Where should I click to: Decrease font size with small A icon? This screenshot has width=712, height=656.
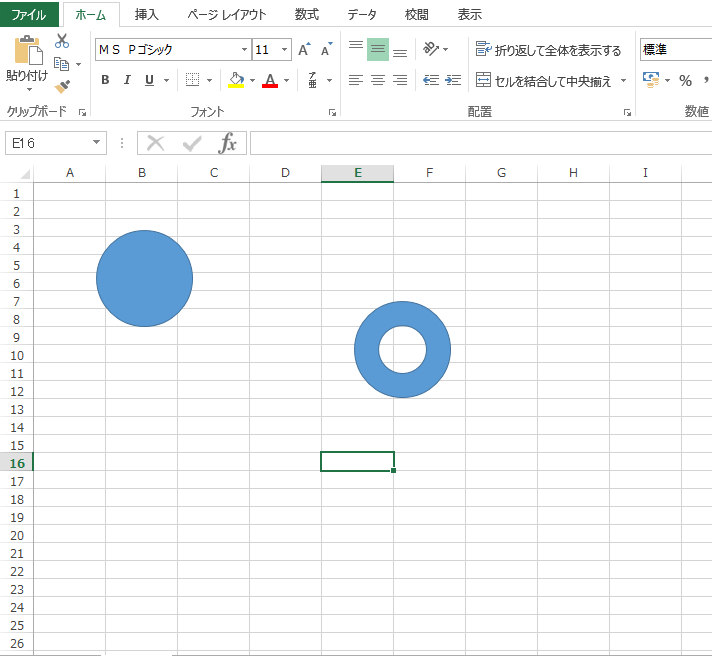coord(326,49)
